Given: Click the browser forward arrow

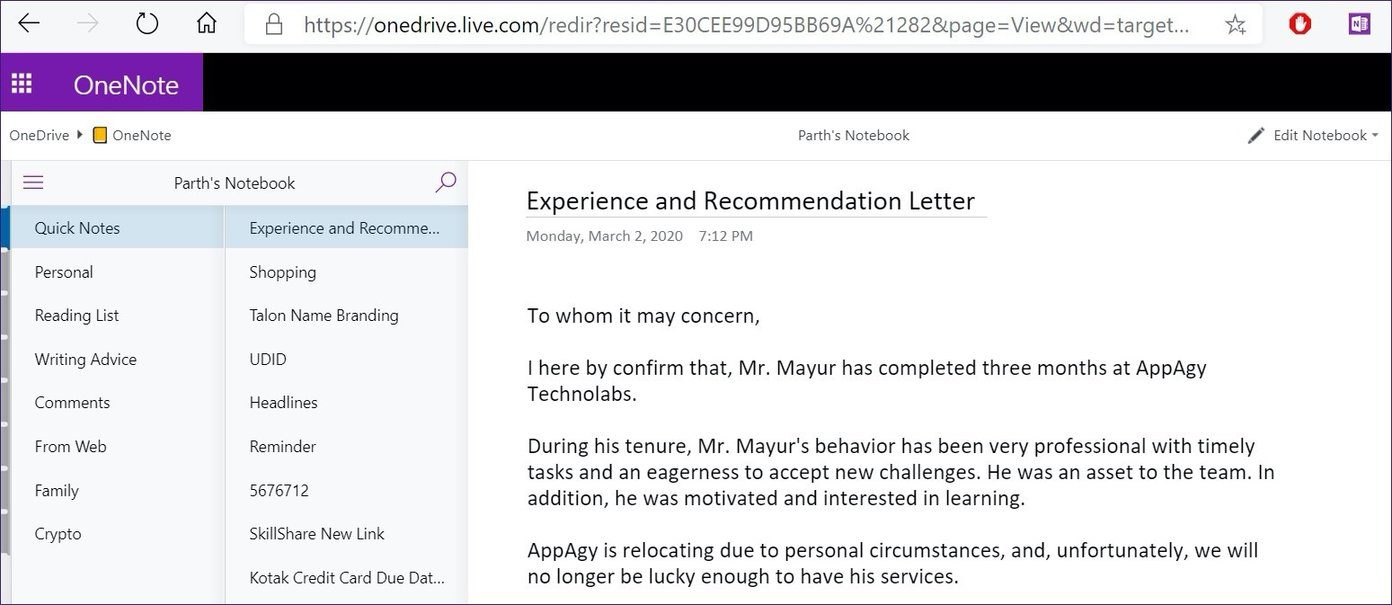Looking at the screenshot, I should (x=88, y=24).
